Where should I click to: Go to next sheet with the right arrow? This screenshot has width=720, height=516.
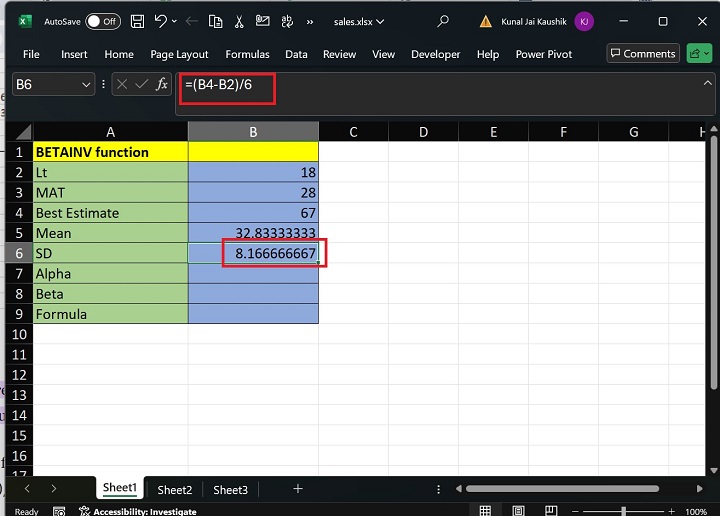[x=54, y=488]
